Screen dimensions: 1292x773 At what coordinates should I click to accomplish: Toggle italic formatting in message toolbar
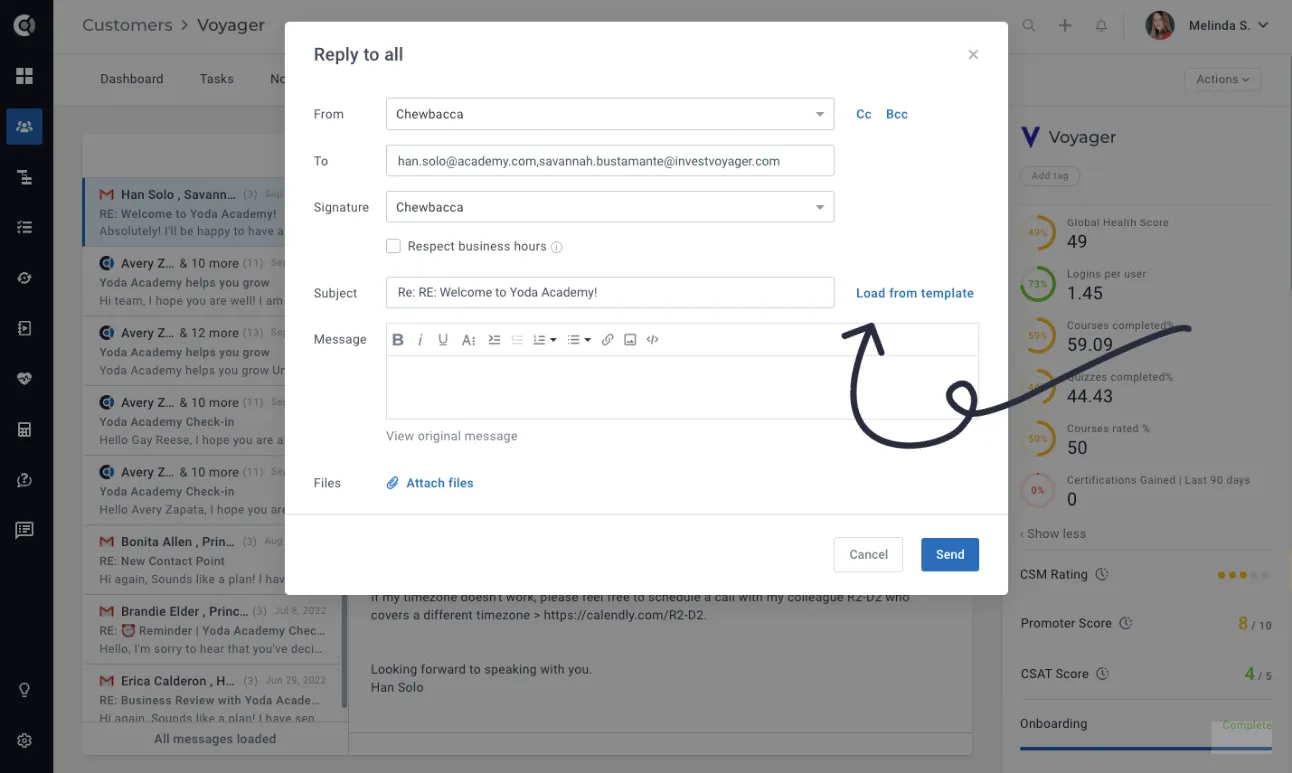[420, 340]
